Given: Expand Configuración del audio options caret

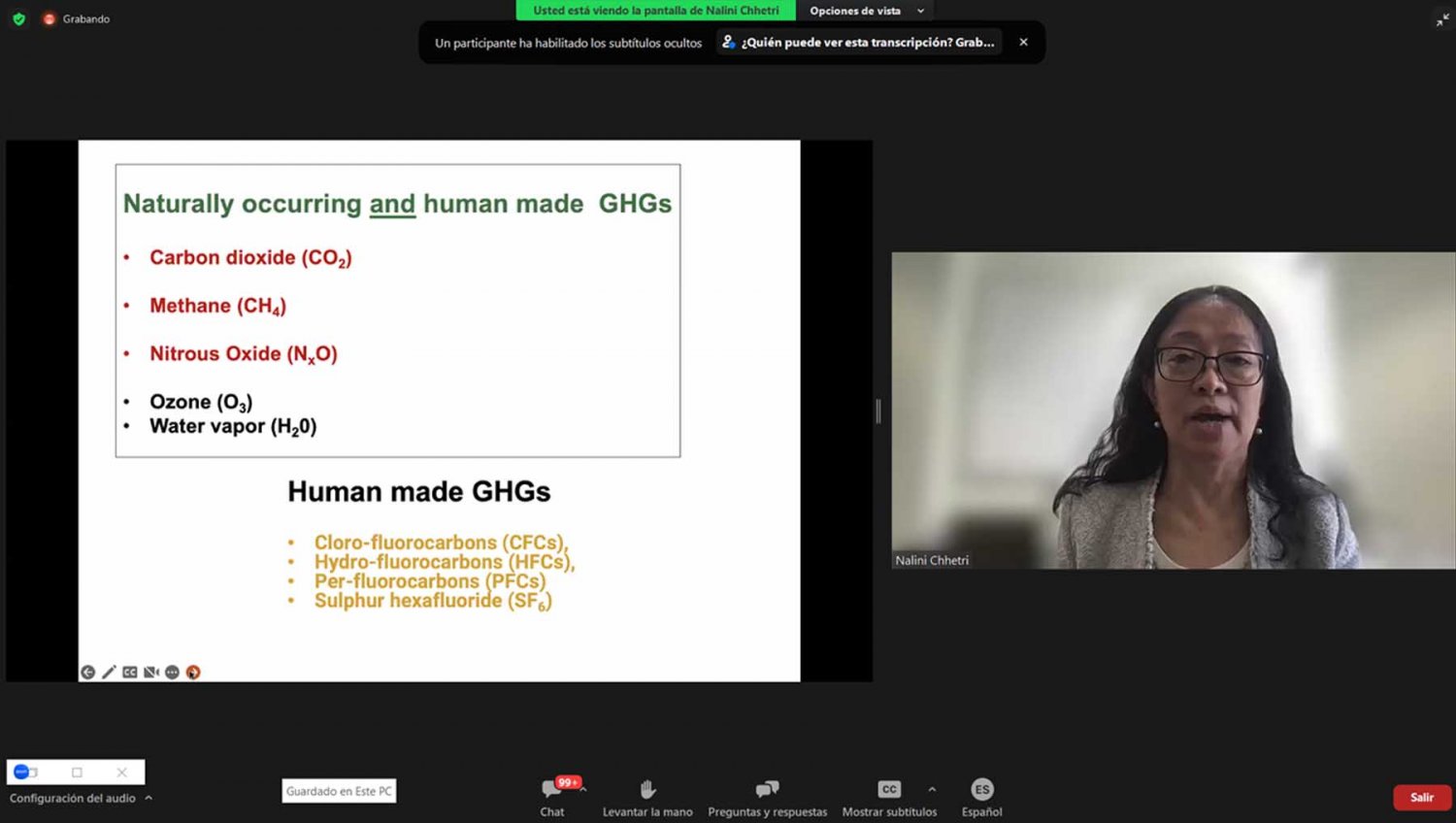Looking at the screenshot, I should click(x=149, y=798).
